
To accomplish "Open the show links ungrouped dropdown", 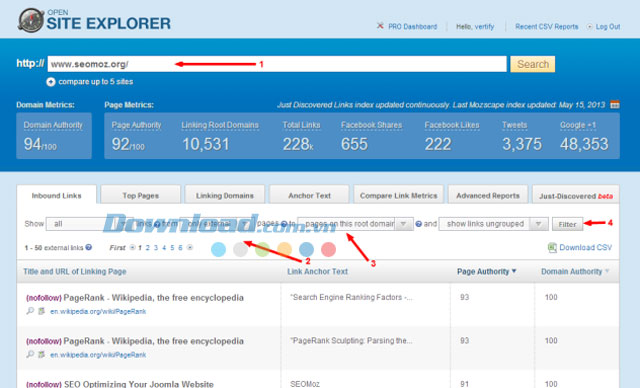I will tap(493, 224).
